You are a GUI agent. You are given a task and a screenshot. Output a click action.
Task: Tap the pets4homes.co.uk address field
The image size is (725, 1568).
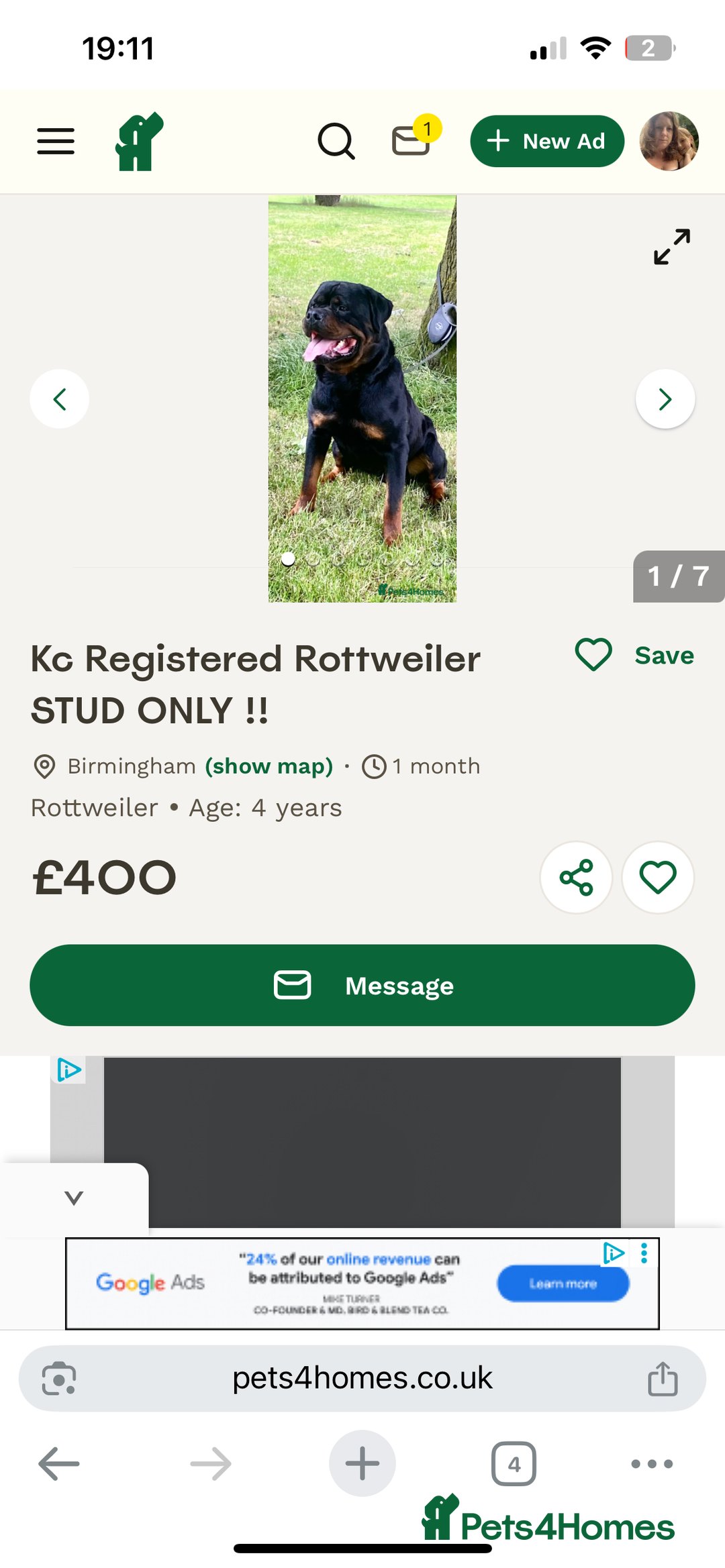362,1379
